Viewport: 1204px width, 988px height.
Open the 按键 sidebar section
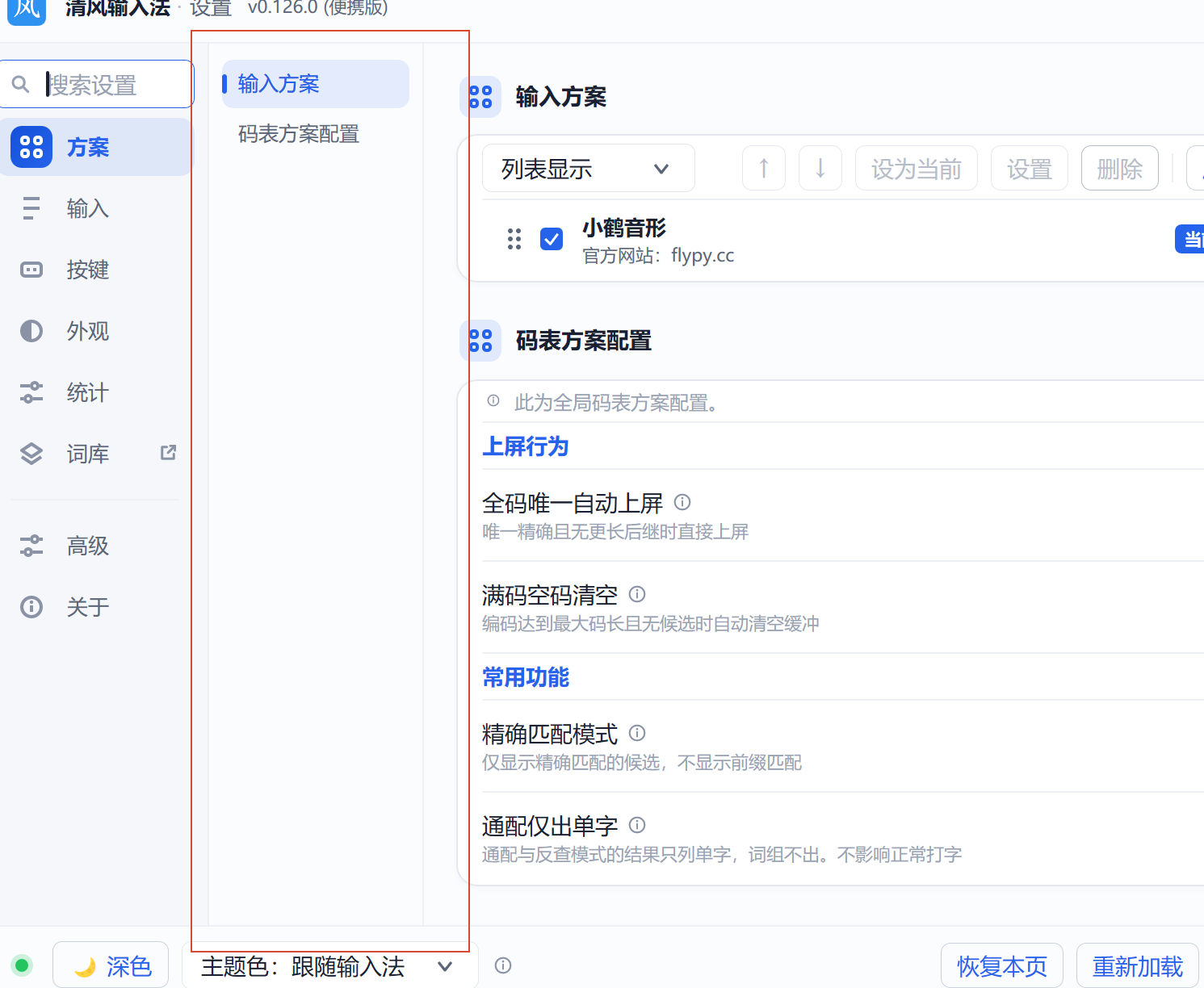coord(97,270)
